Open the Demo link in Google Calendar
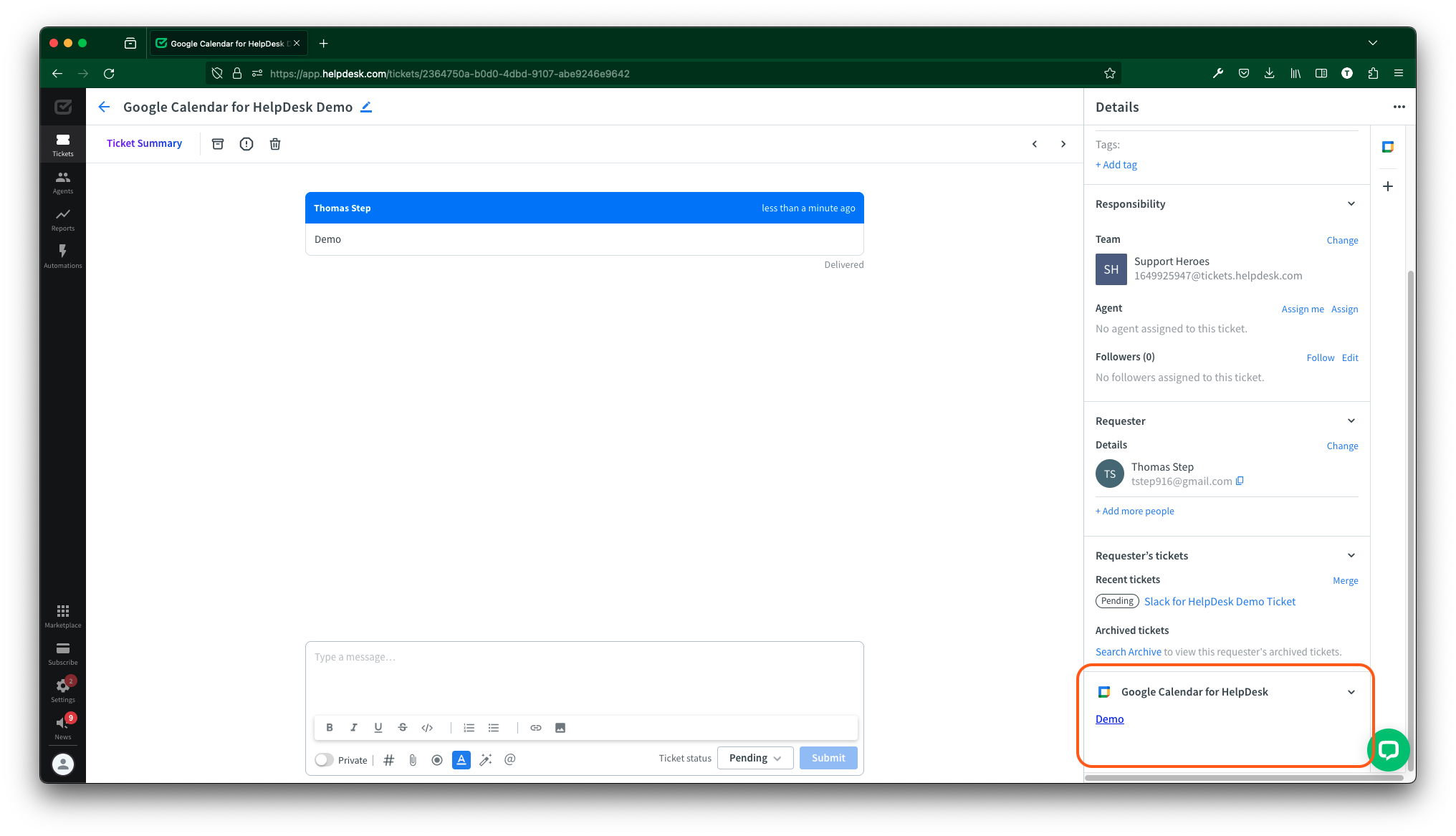This screenshot has height=836, width=1456. click(x=1109, y=718)
